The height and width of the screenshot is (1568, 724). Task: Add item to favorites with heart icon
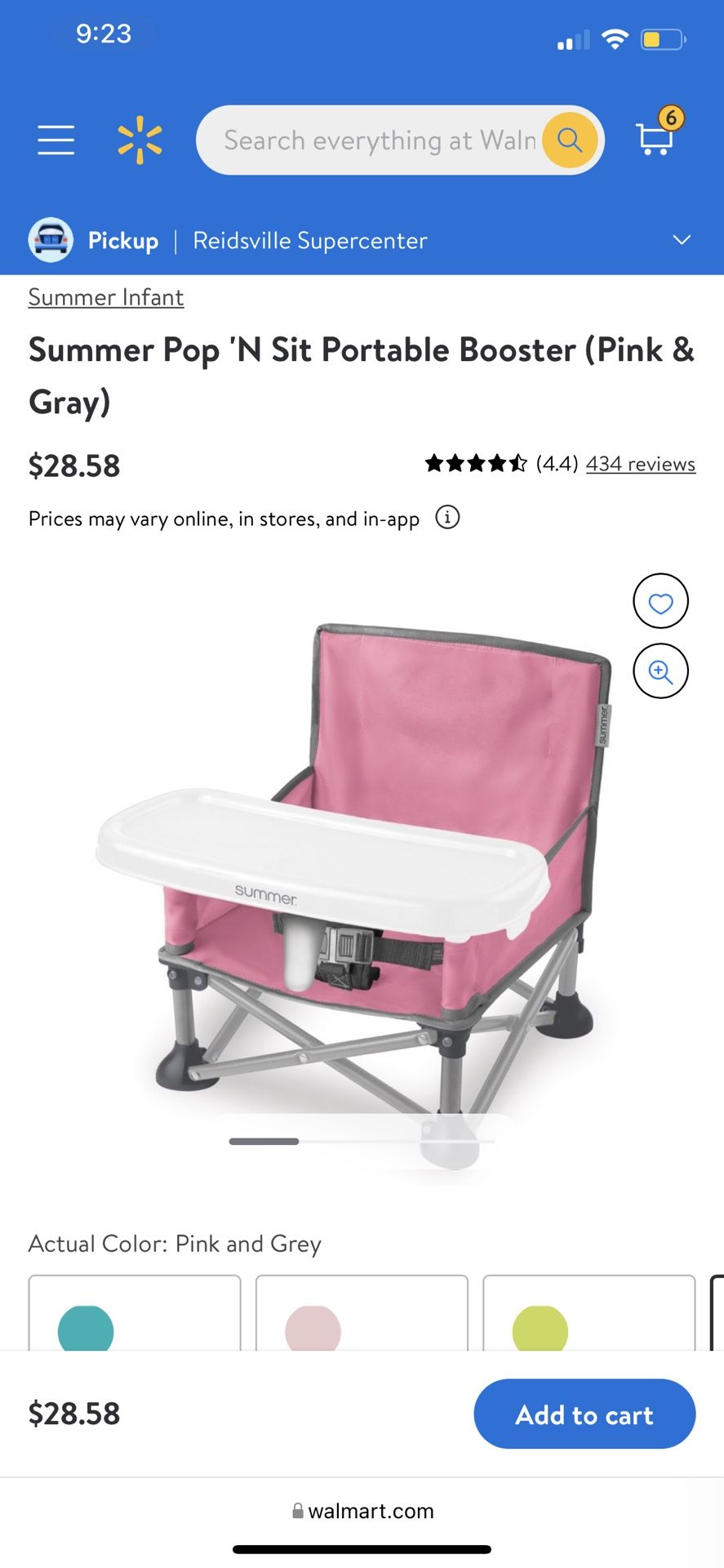click(661, 601)
